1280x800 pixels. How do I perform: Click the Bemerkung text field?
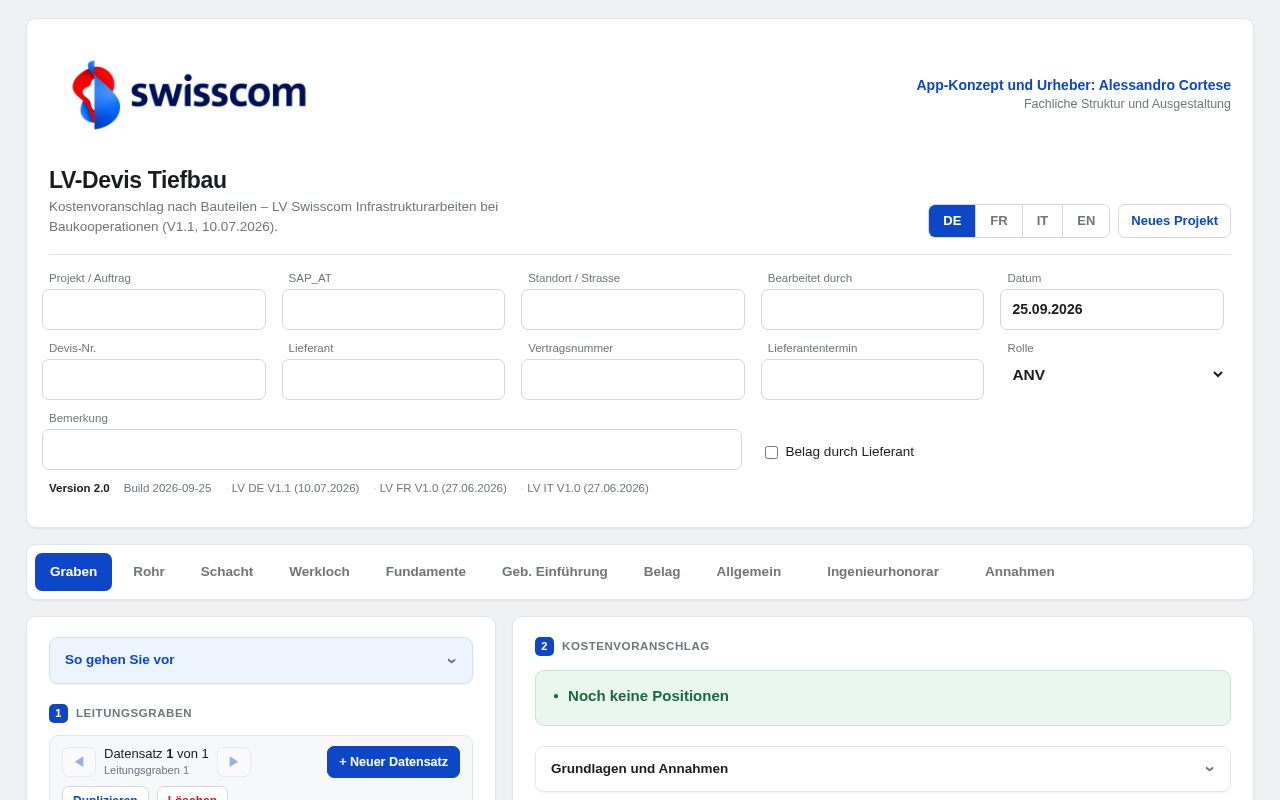(392, 450)
